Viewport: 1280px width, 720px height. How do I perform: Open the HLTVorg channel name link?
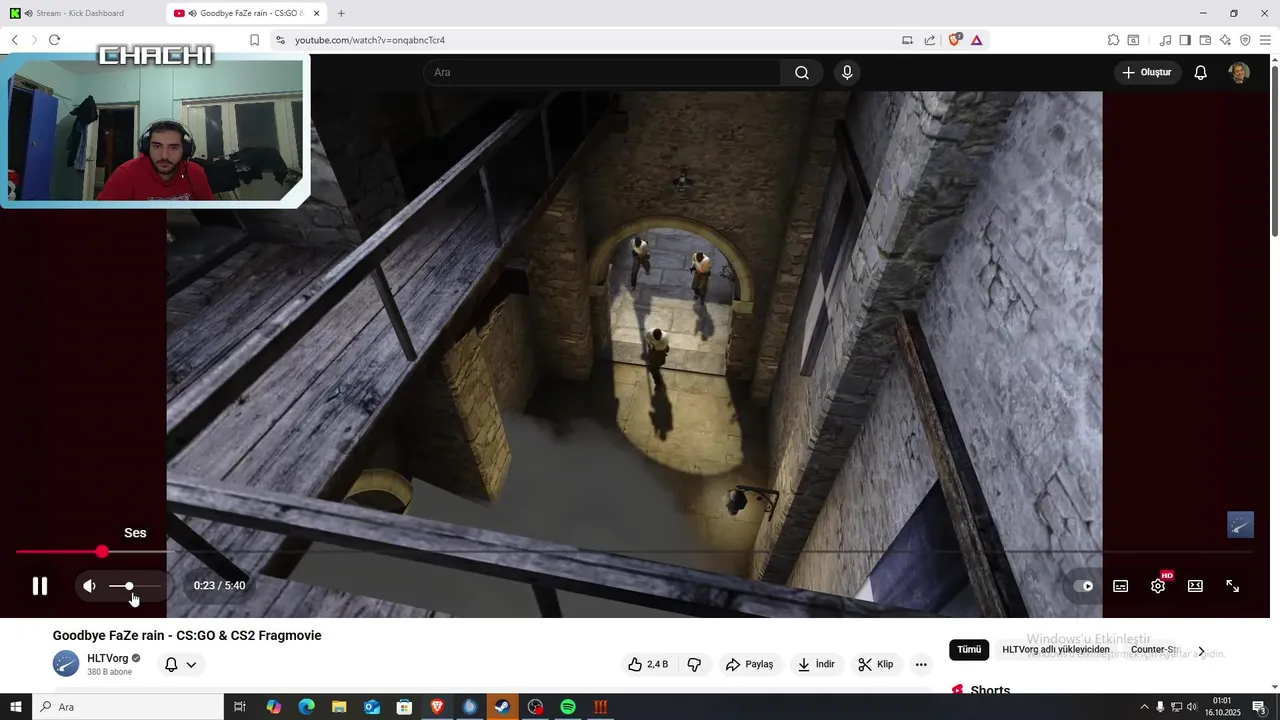(108, 658)
